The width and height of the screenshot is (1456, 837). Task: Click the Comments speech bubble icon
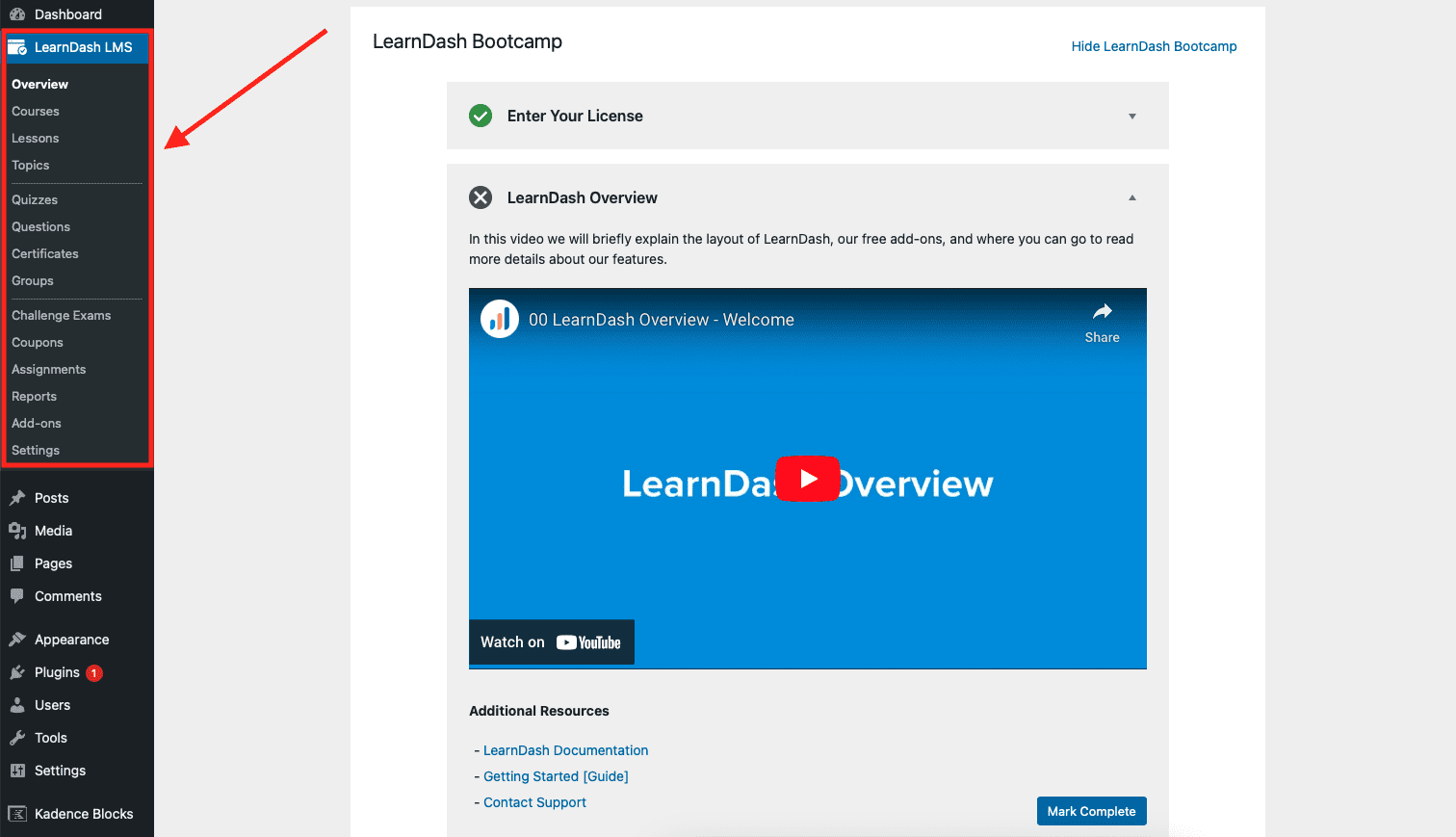coord(17,596)
